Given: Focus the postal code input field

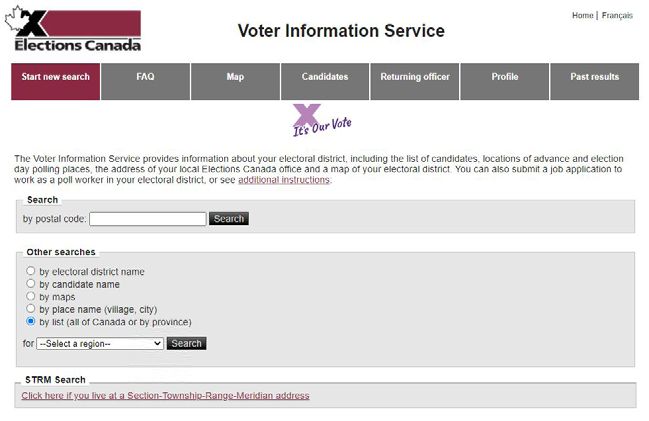Looking at the screenshot, I should coord(148,219).
